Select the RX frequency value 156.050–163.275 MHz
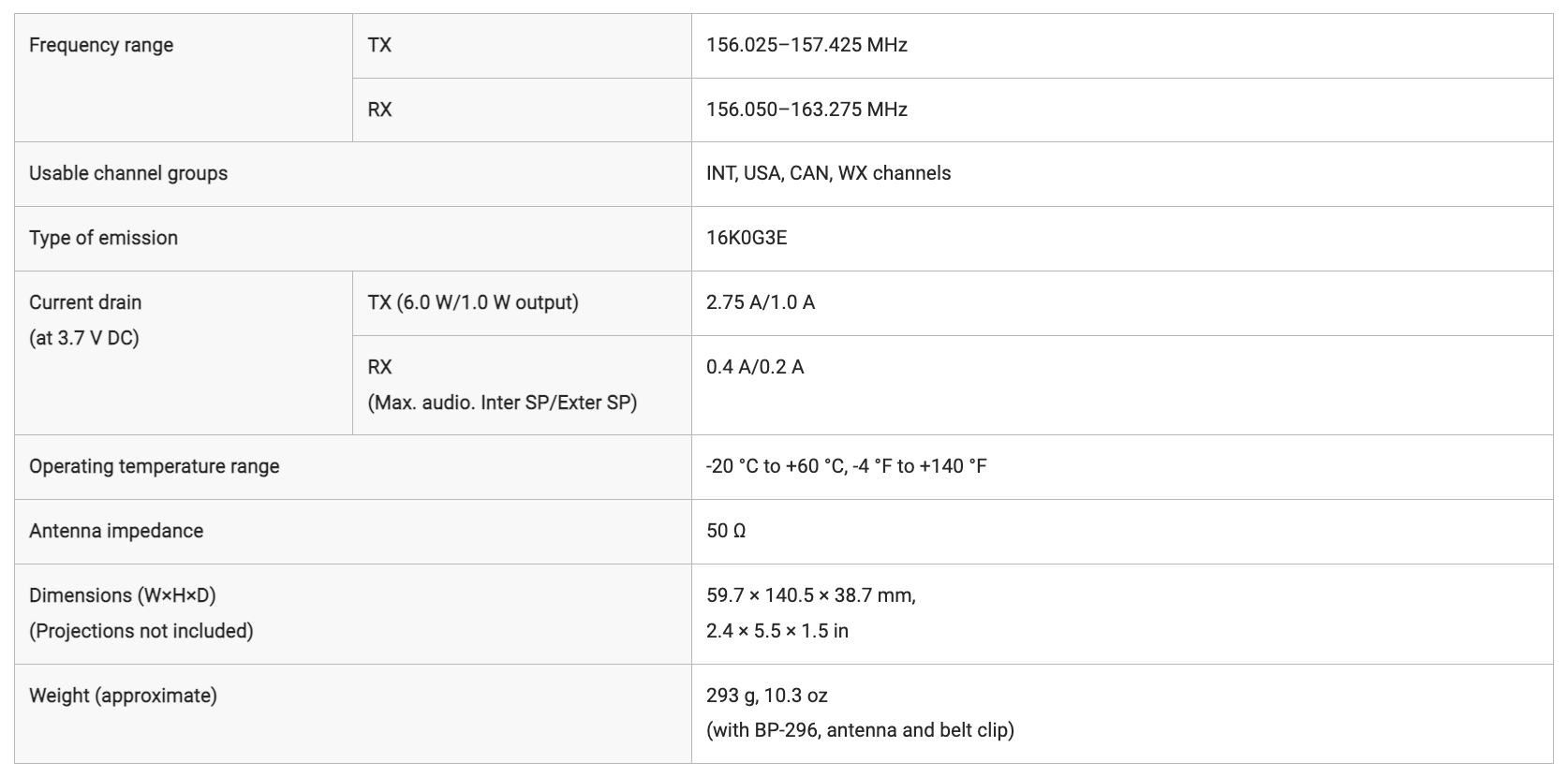This screenshot has width=1568, height=777. click(x=806, y=110)
